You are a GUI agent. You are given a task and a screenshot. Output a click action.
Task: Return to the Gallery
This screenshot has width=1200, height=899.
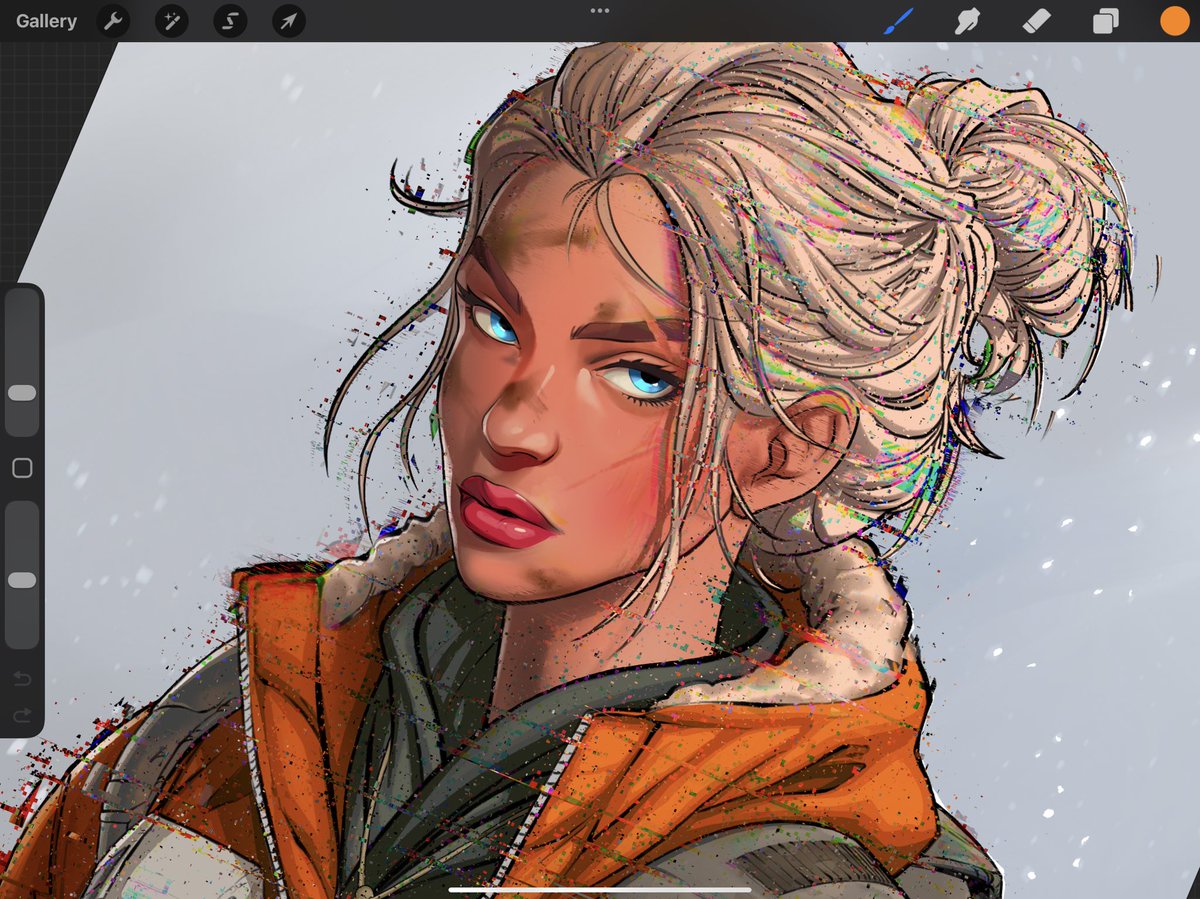[46, 21]
